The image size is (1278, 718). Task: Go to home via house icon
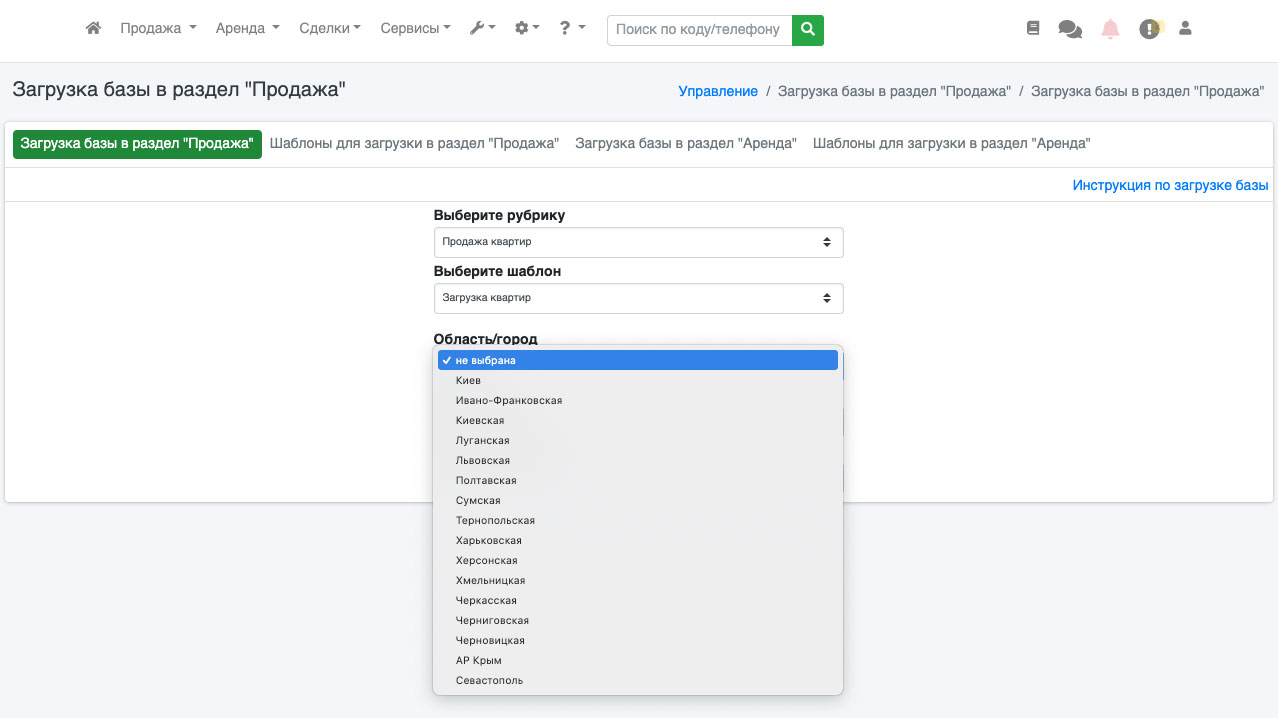93,29
